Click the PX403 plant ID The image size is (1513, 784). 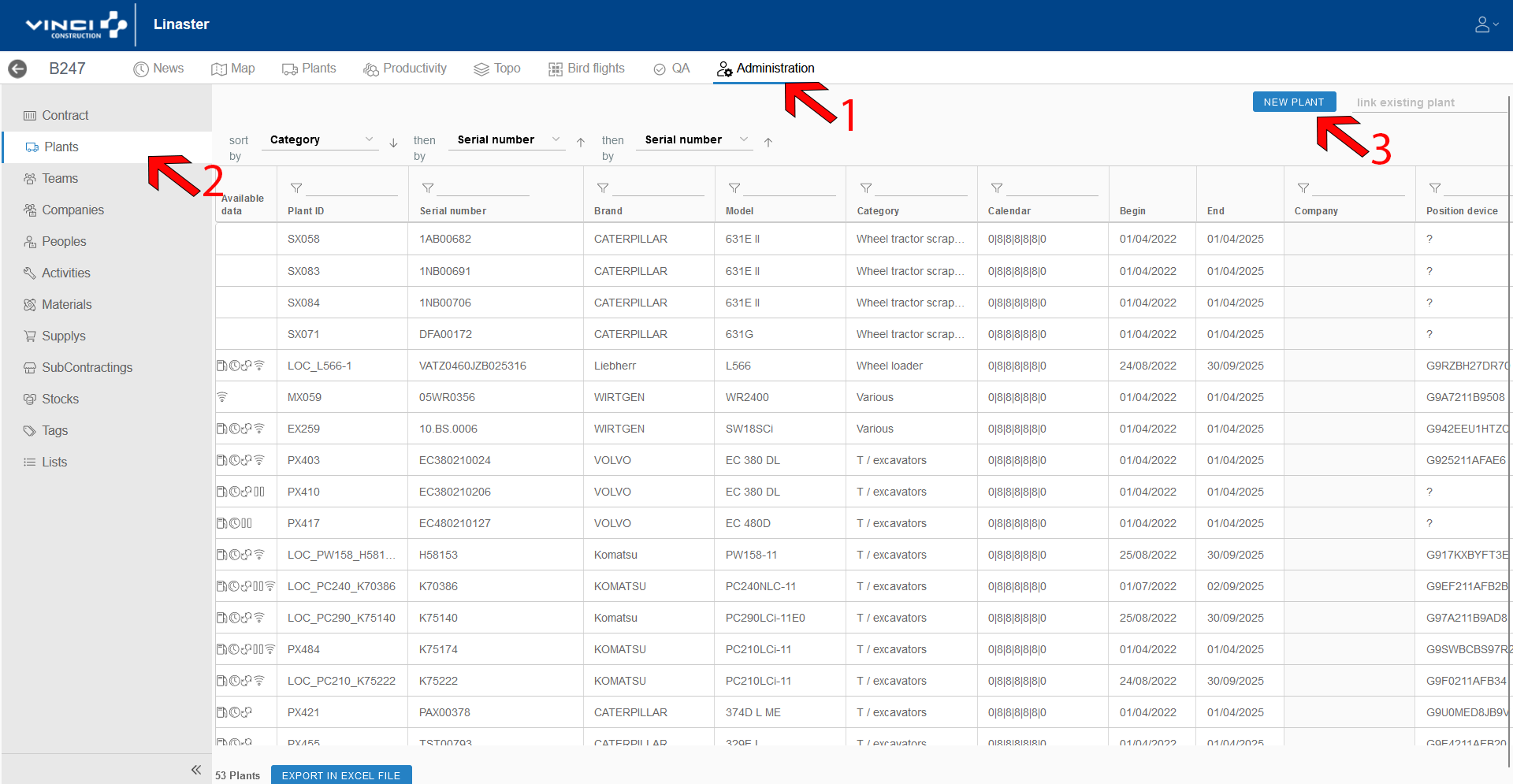coord(303,460)
